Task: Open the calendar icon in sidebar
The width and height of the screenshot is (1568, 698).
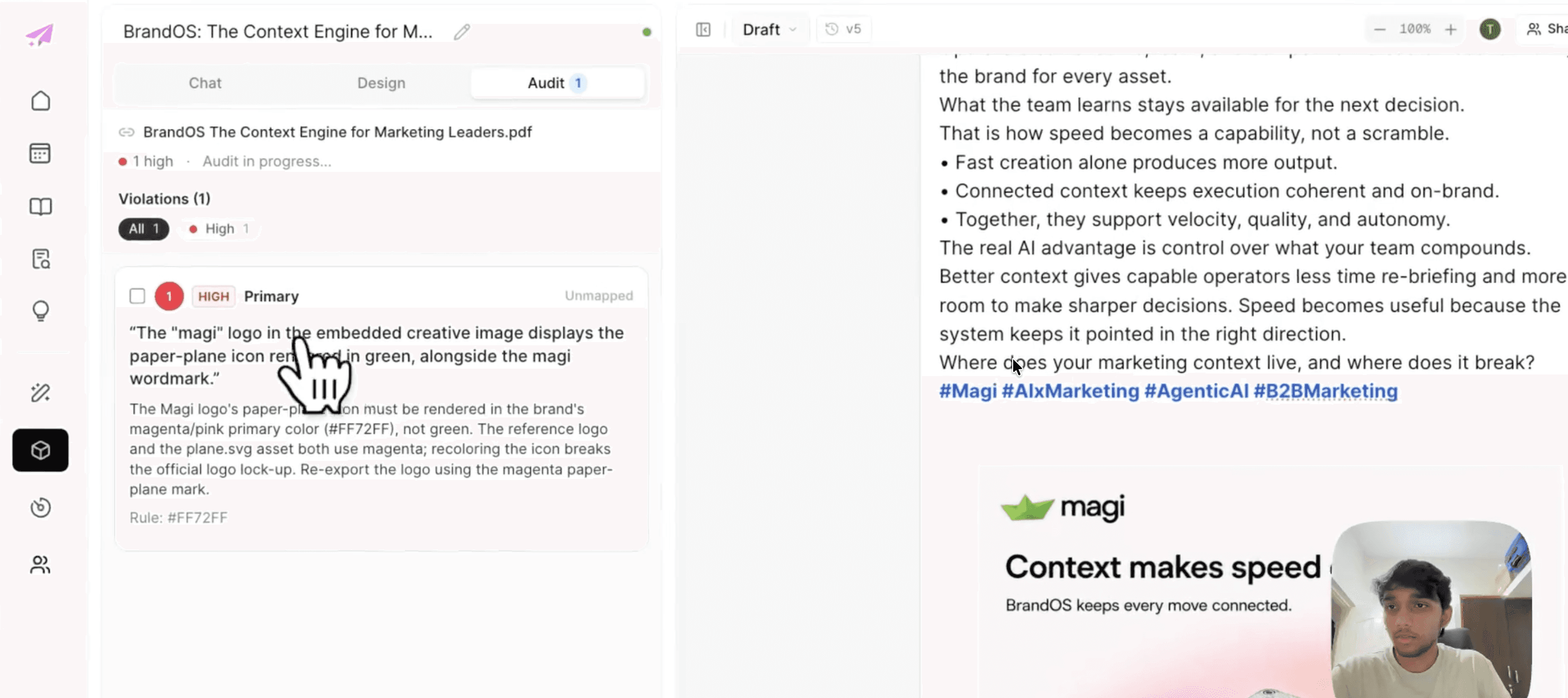Action: 40,153
